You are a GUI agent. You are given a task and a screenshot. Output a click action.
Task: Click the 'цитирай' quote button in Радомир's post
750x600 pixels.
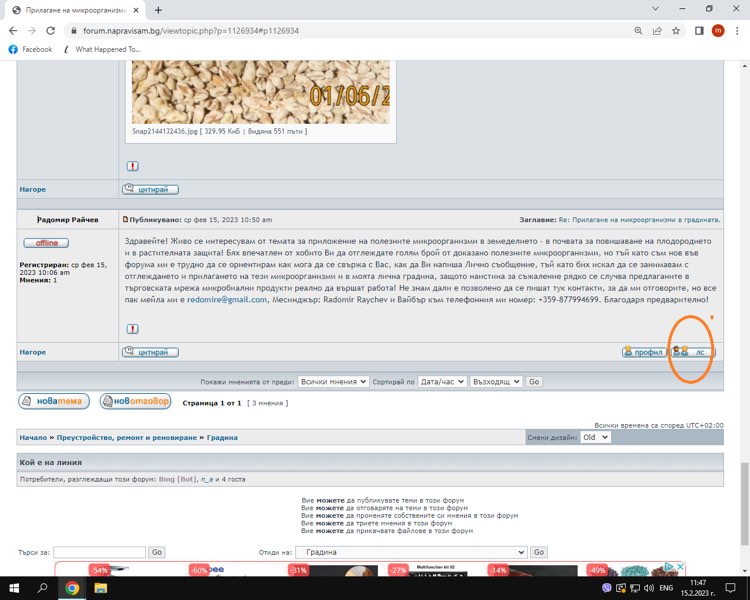(x=150, y=352)
